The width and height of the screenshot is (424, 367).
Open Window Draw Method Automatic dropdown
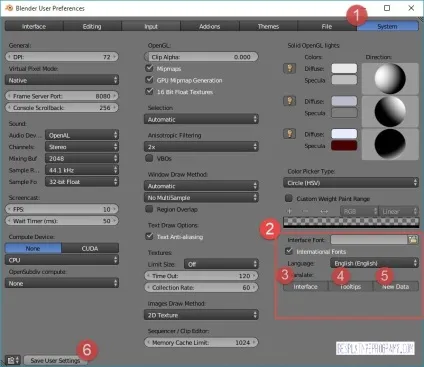click(x=201, y=186)
